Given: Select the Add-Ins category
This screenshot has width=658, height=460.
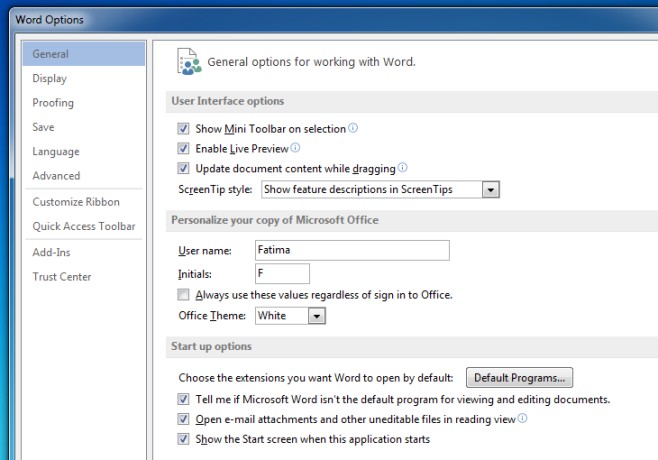Looking at the screenshot, I should point(84,252).
